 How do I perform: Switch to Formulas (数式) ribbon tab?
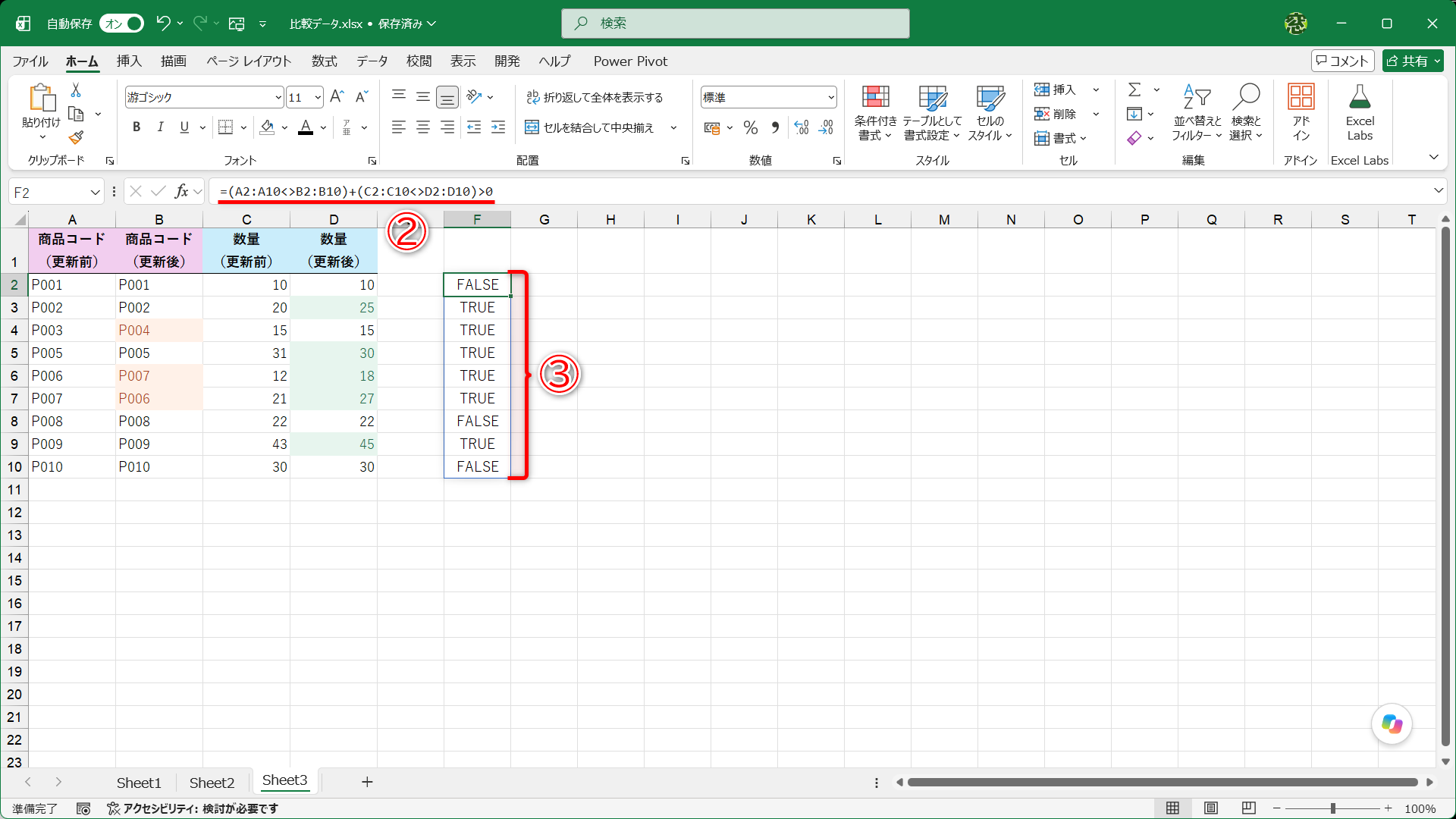pos(325,61)
